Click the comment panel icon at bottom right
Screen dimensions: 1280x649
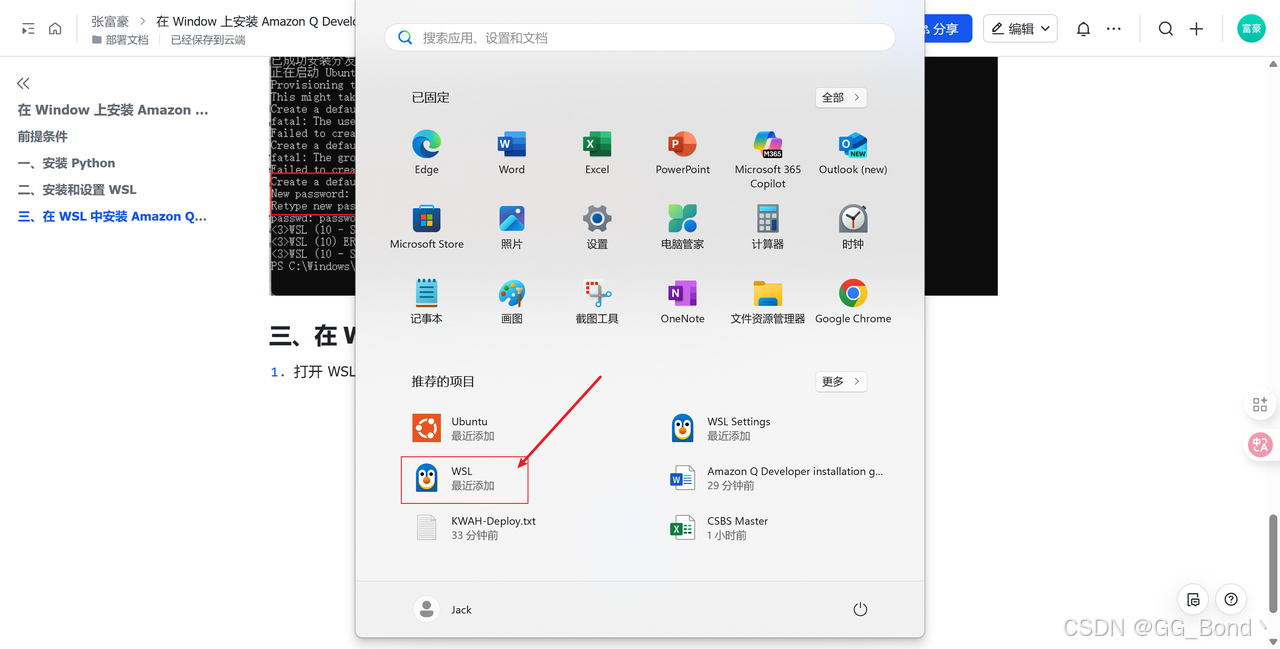pos(1193,600)
